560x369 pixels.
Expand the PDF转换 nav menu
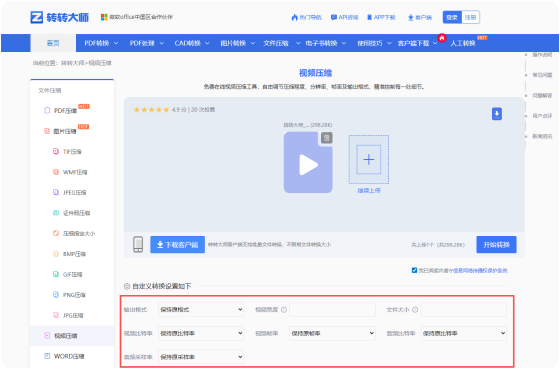tap(101, 43)
